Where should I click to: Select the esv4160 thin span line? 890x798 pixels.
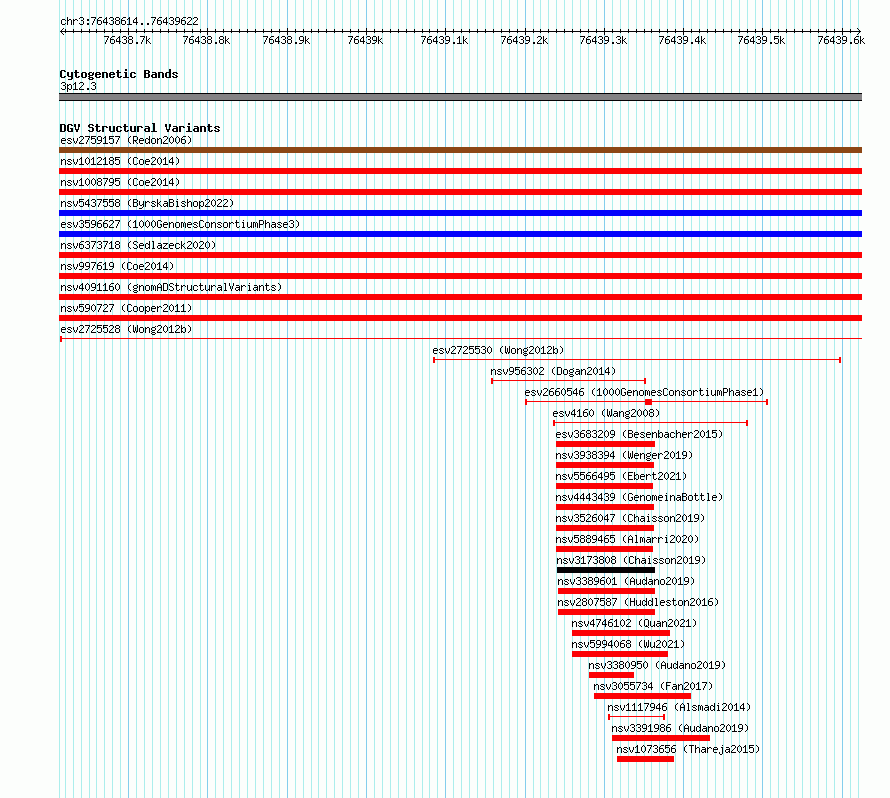(x=650, y=423)
